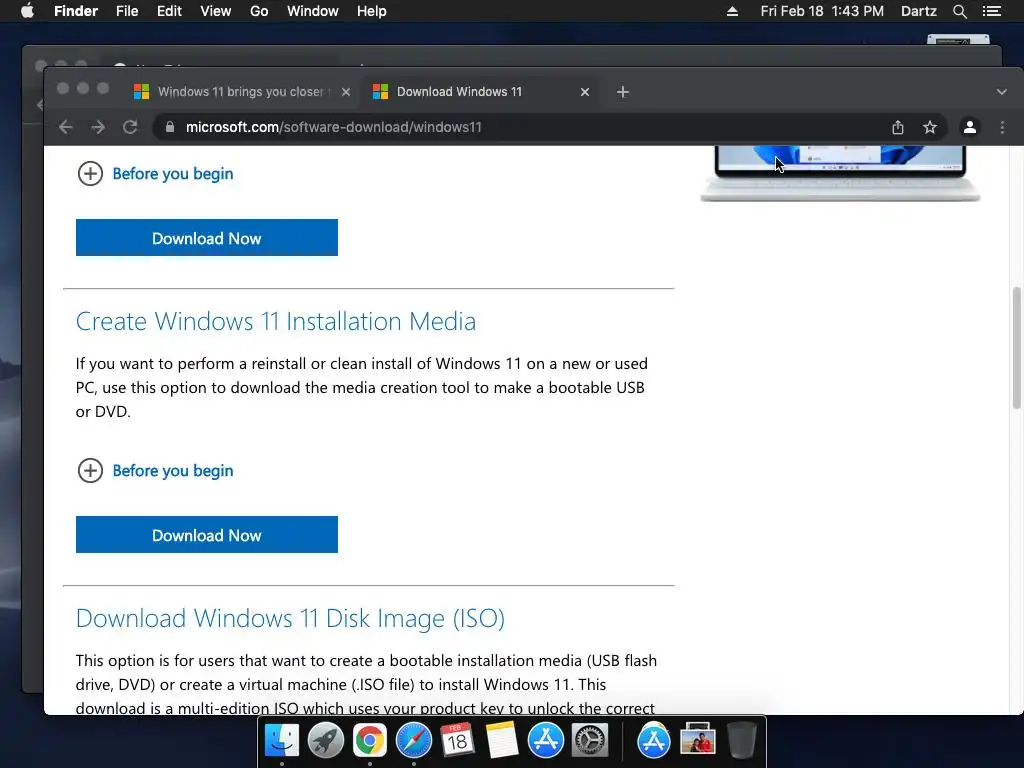Screen dimensions: 1024x768
Task: Open the Help menu
Action: click(x=372, y=11)
